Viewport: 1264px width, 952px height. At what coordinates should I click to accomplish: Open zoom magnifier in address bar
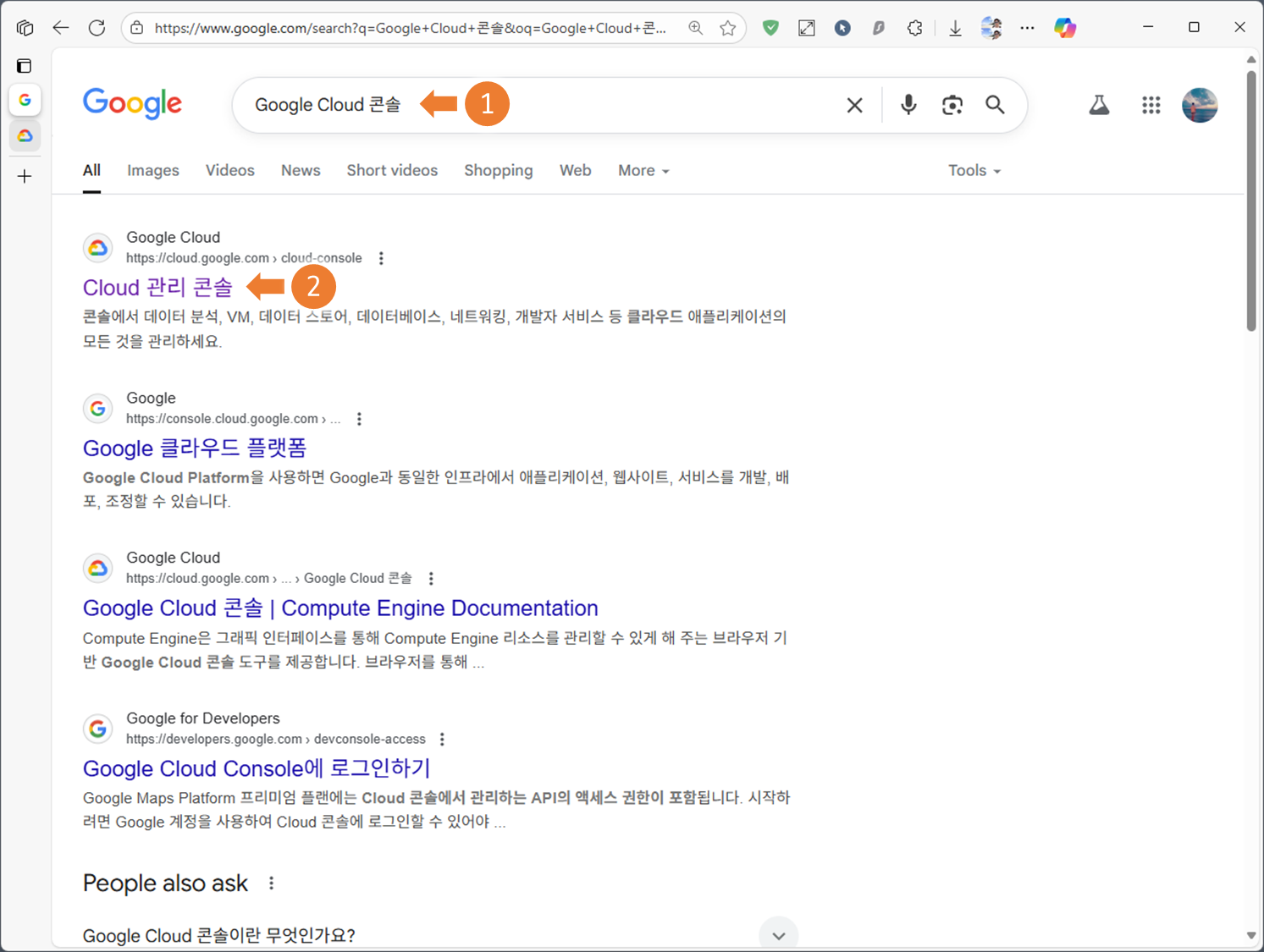[695, 28]
